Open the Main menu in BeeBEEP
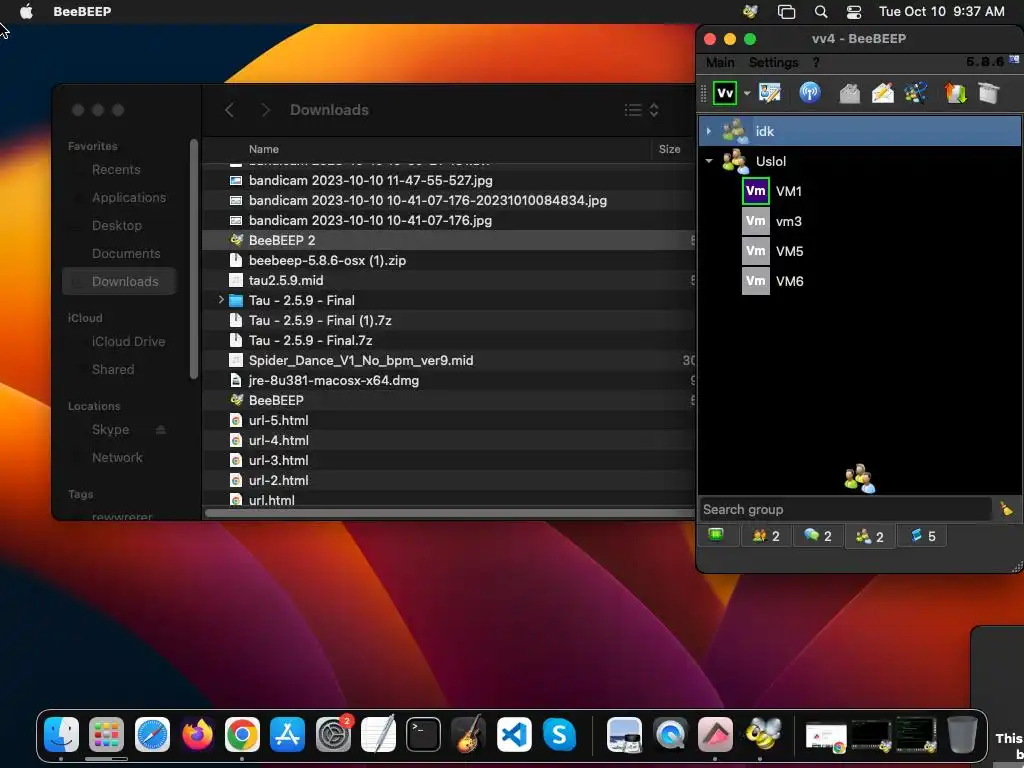 720,62
